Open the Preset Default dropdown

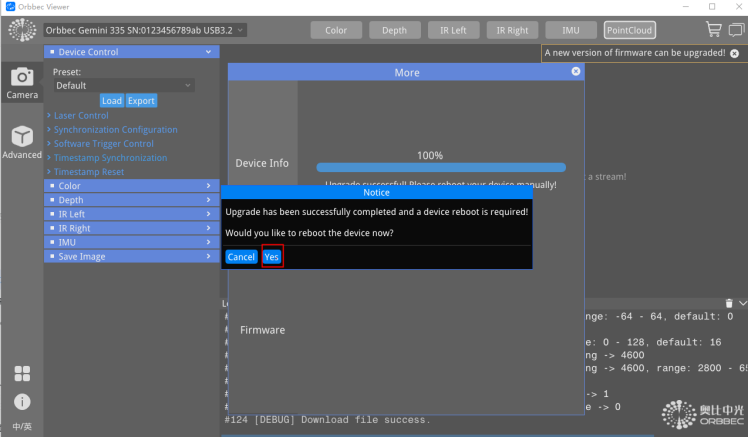click(124, 86)
